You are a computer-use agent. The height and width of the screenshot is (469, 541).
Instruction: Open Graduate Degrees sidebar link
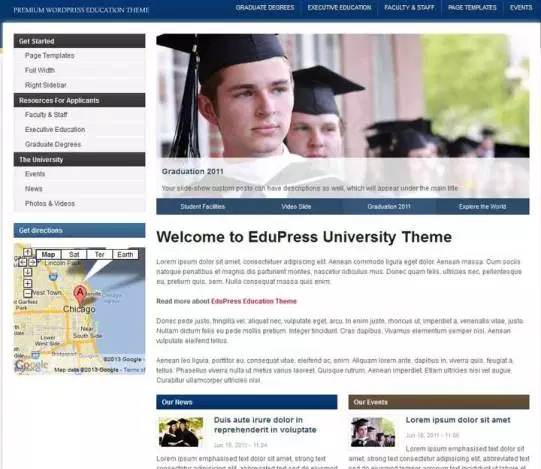pos(53,145)
